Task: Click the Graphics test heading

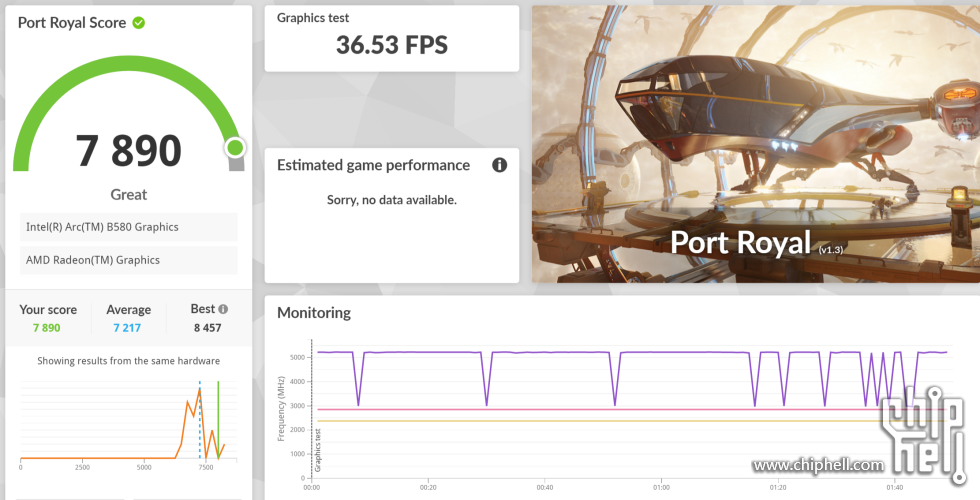Action: 313,18
